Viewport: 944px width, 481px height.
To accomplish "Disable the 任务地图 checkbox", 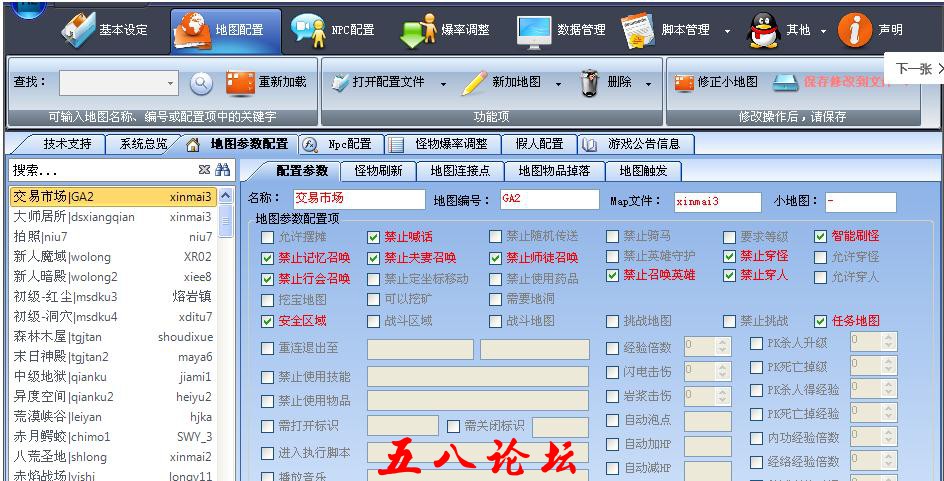I will coord(820,321).
